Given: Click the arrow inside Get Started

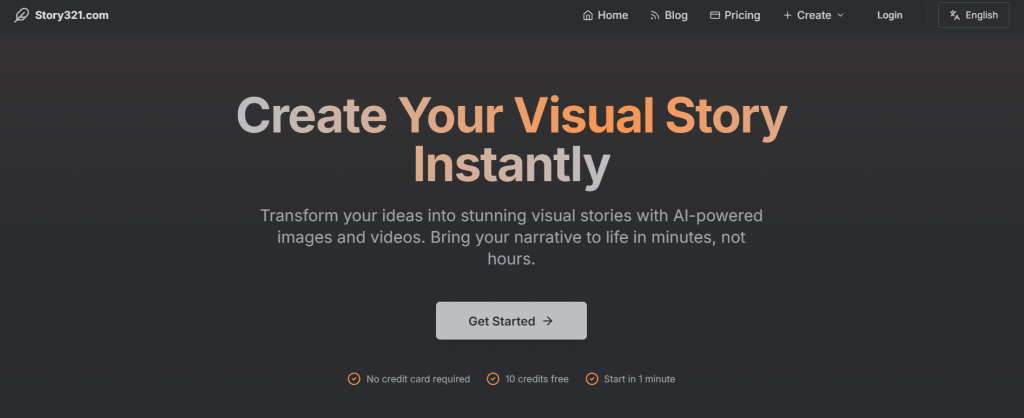Looking at the screenshot, I should tap(547, 321).
